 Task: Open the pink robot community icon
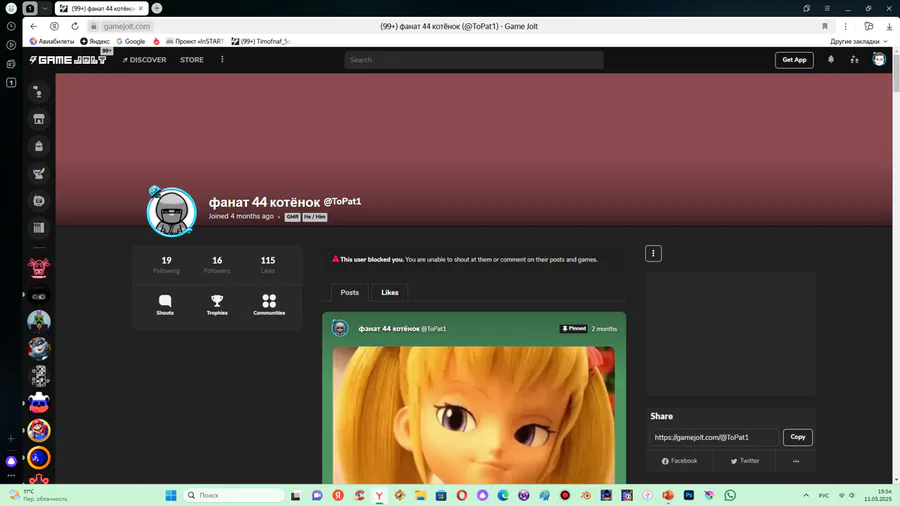(x=38, y=268)
